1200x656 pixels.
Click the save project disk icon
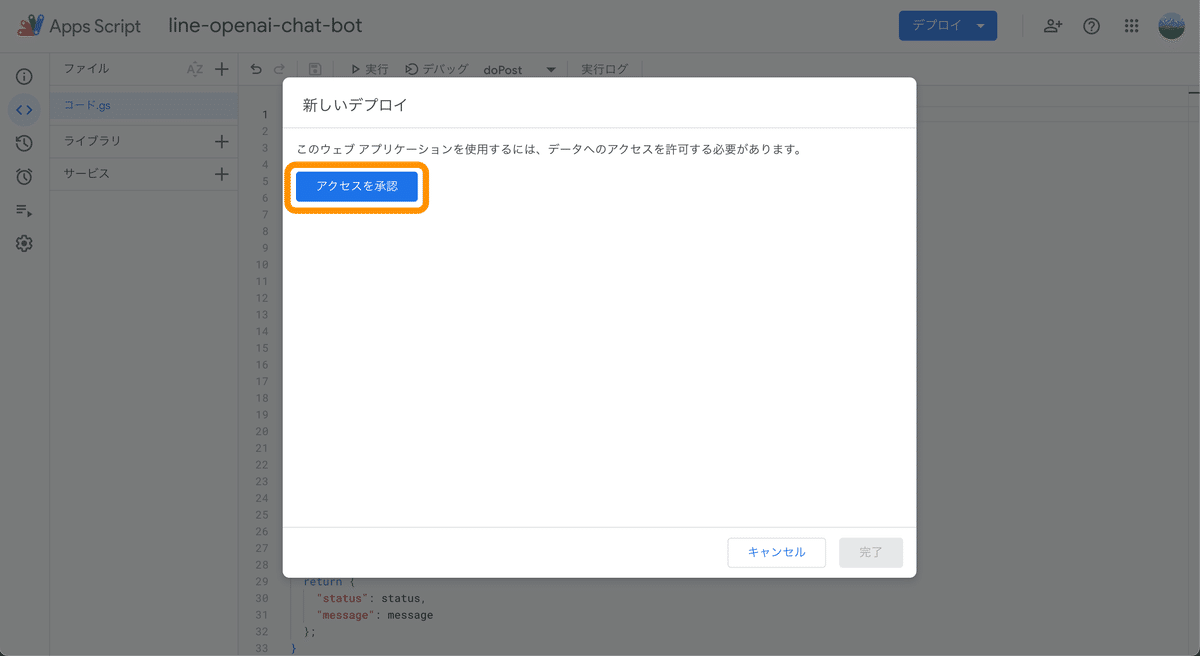point(315,69)
